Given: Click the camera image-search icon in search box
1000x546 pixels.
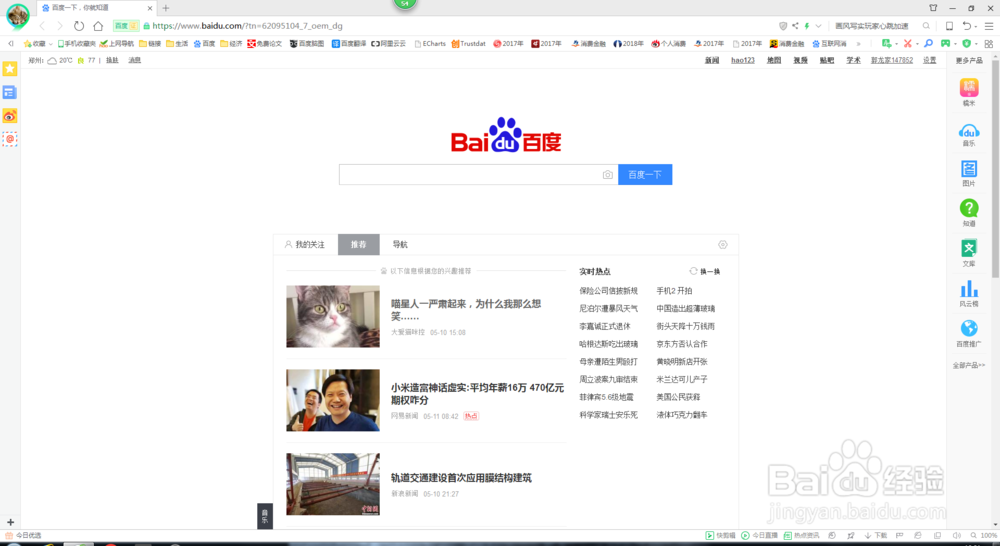Looking at the screenshot, I should [x=608, y=175].
